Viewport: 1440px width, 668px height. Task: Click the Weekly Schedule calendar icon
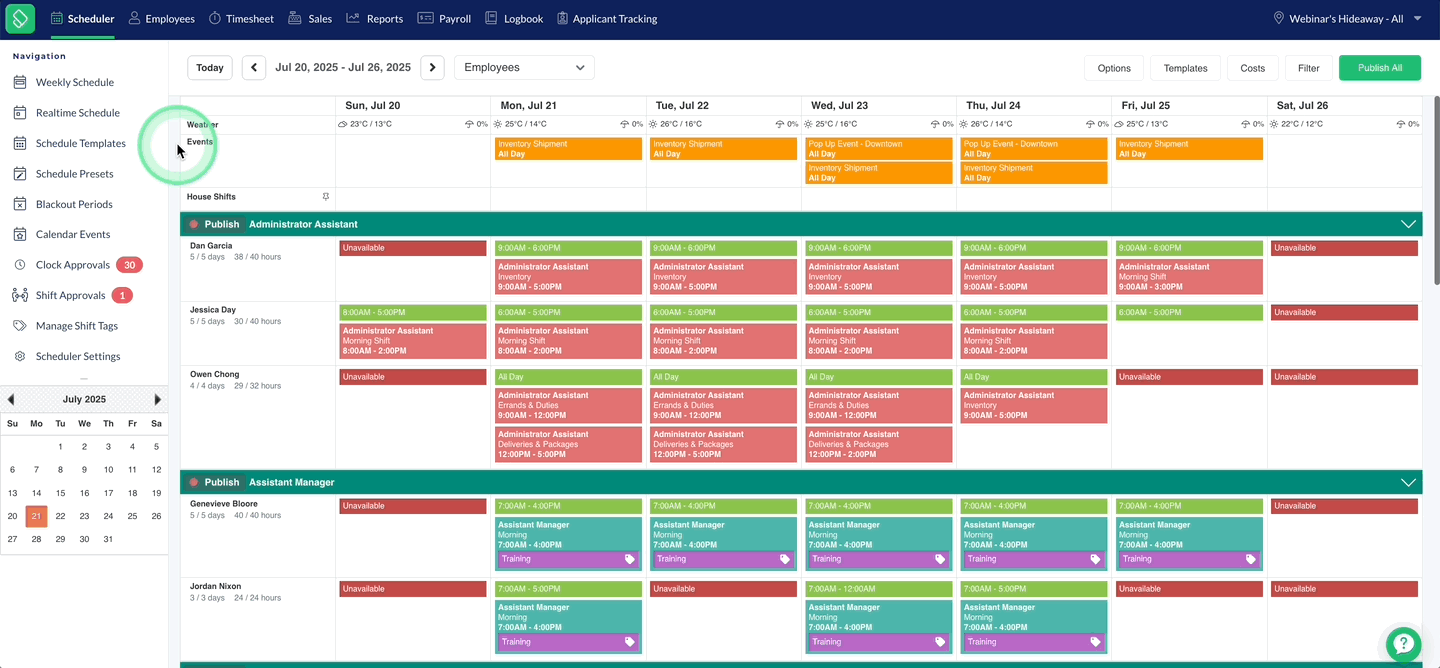pyautogui.click(x=20, y=82)
